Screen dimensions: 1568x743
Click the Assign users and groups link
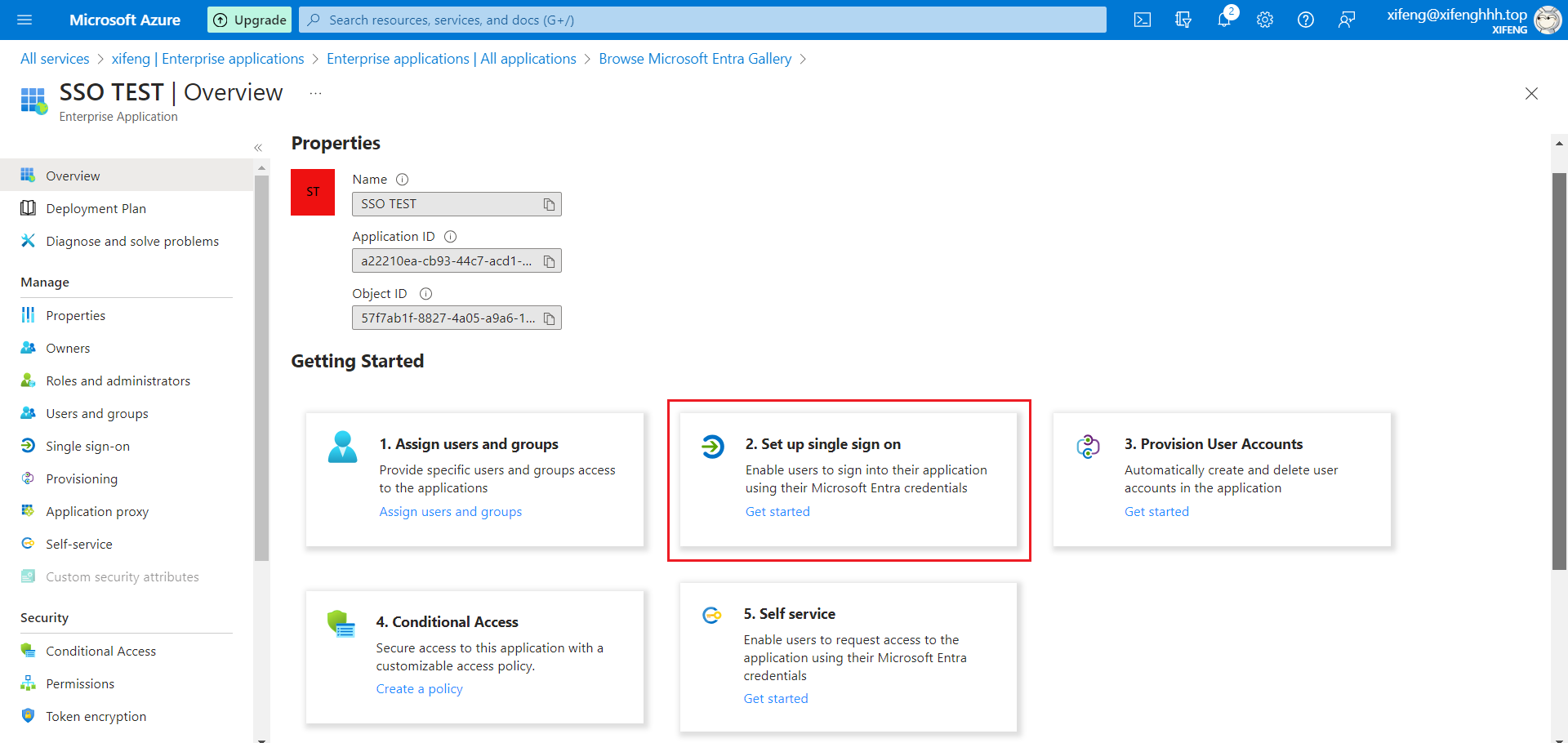(450, 511)
